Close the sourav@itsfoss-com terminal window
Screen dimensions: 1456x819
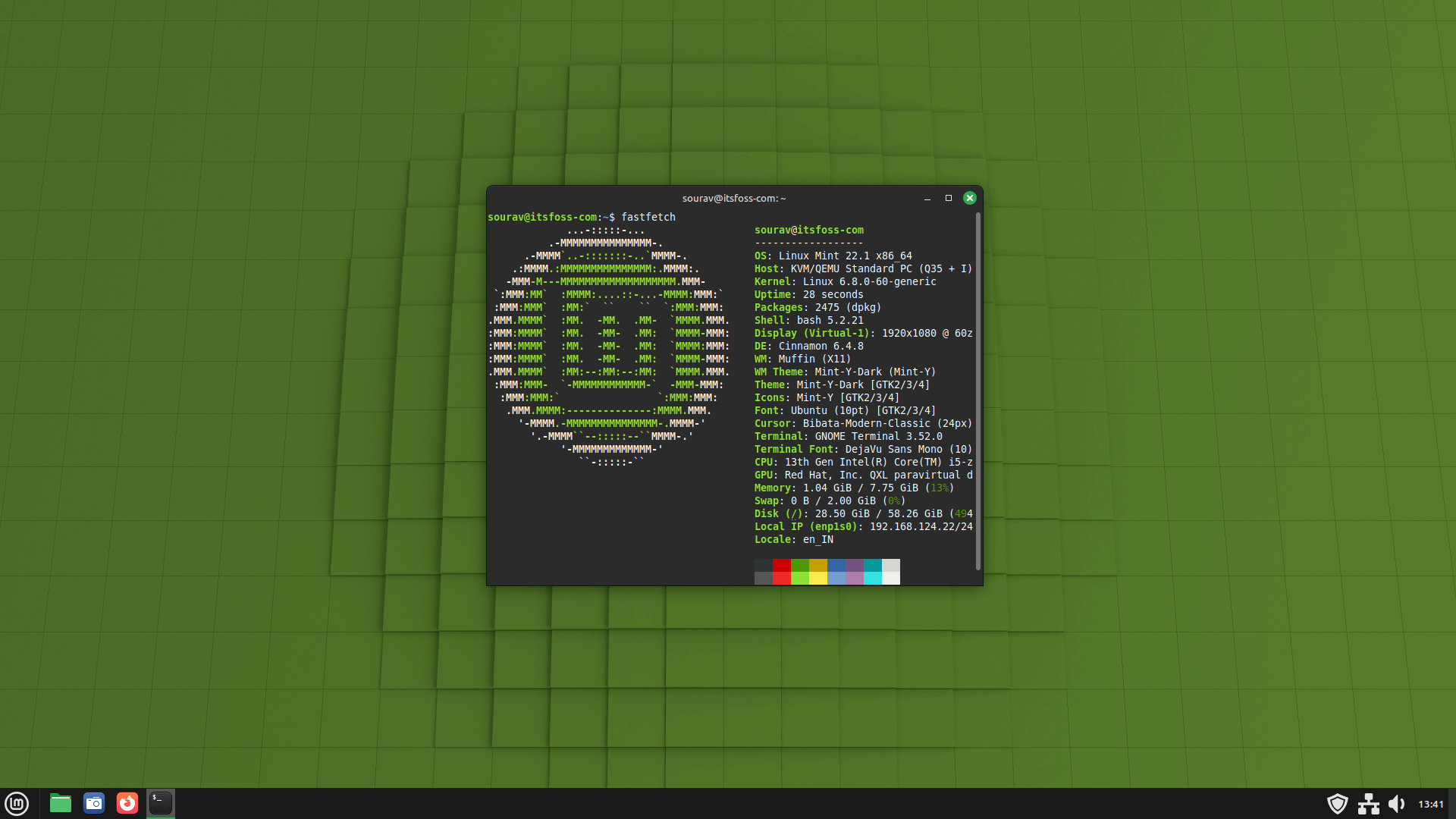[970, 198]
